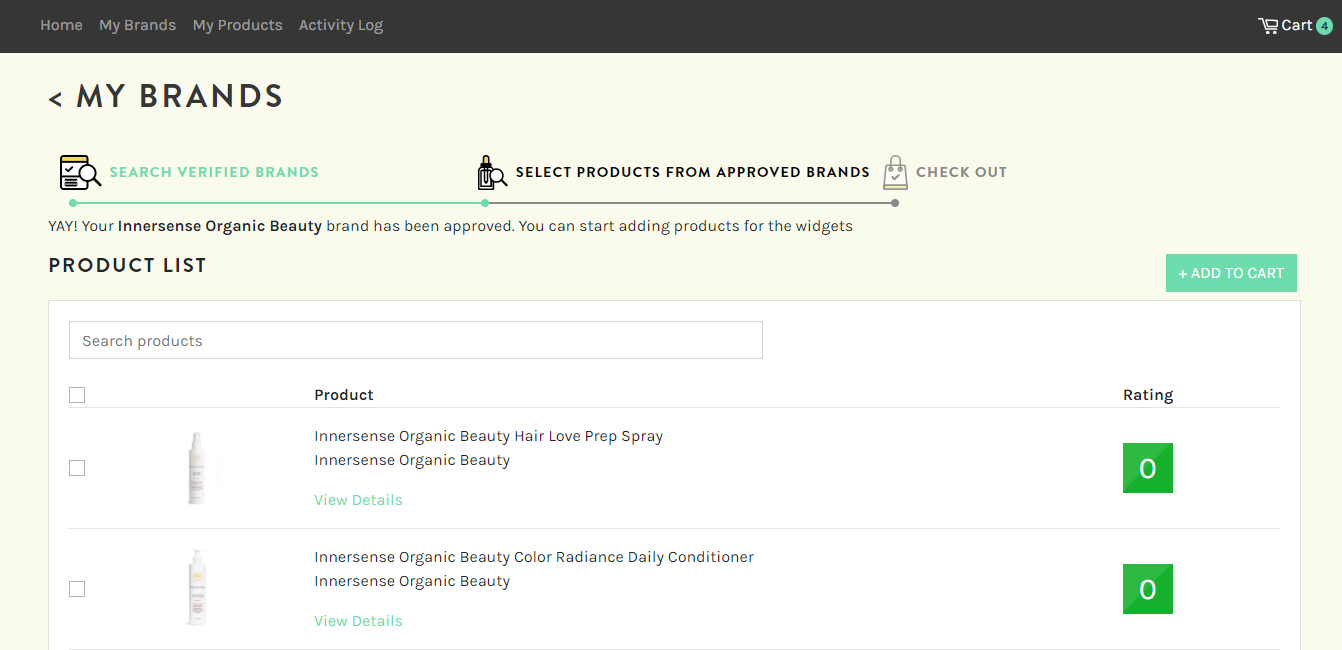Check the Color Radiance Daily Conditioner checkbox

point(77,589)
